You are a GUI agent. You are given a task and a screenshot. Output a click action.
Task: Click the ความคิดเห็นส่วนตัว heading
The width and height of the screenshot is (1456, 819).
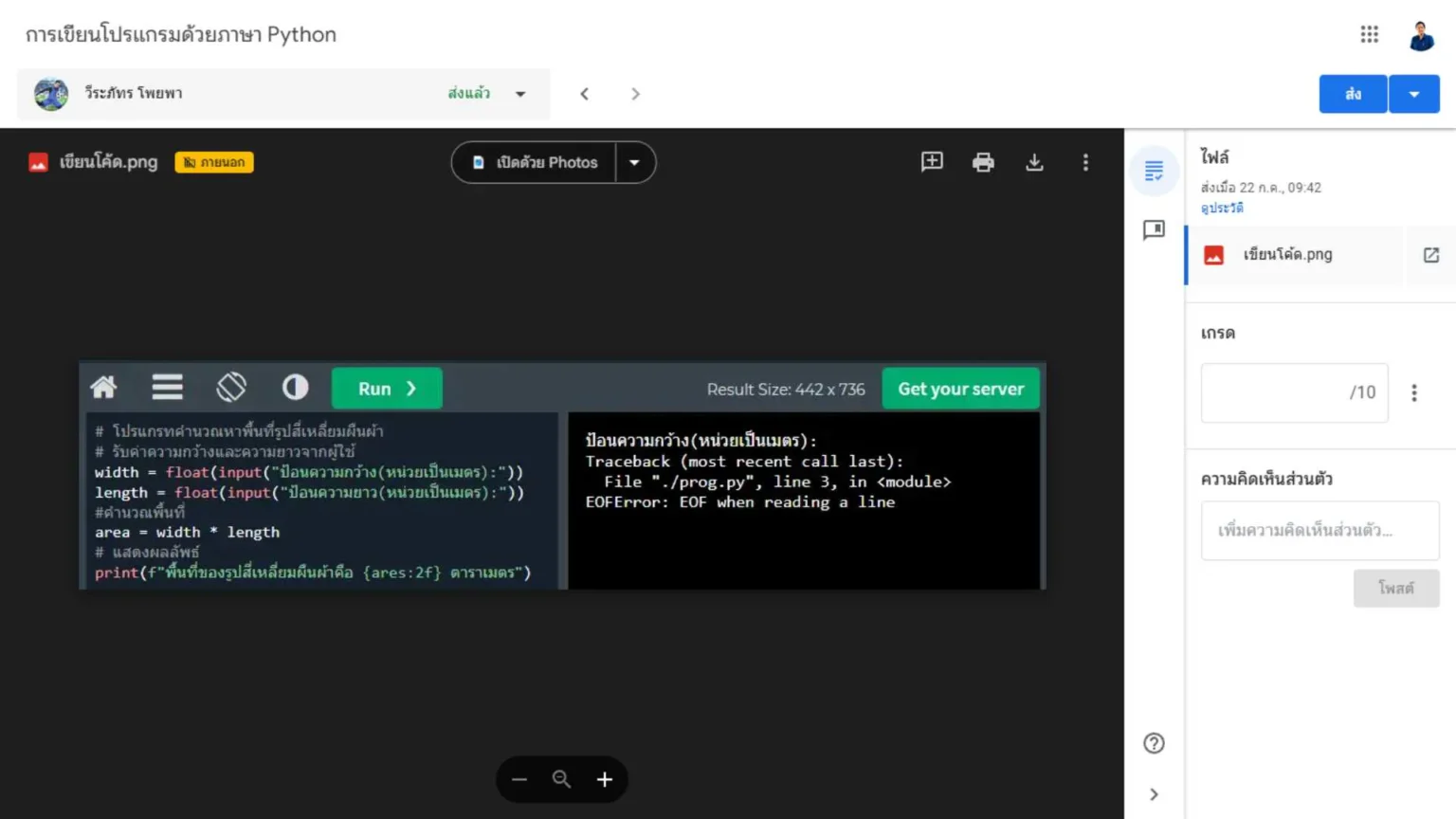(1266, 479)
